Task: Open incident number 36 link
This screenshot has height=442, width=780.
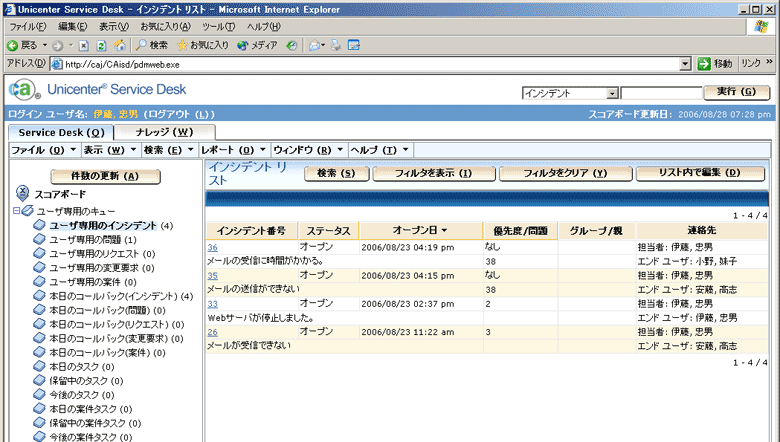Action: coord(212,246)
